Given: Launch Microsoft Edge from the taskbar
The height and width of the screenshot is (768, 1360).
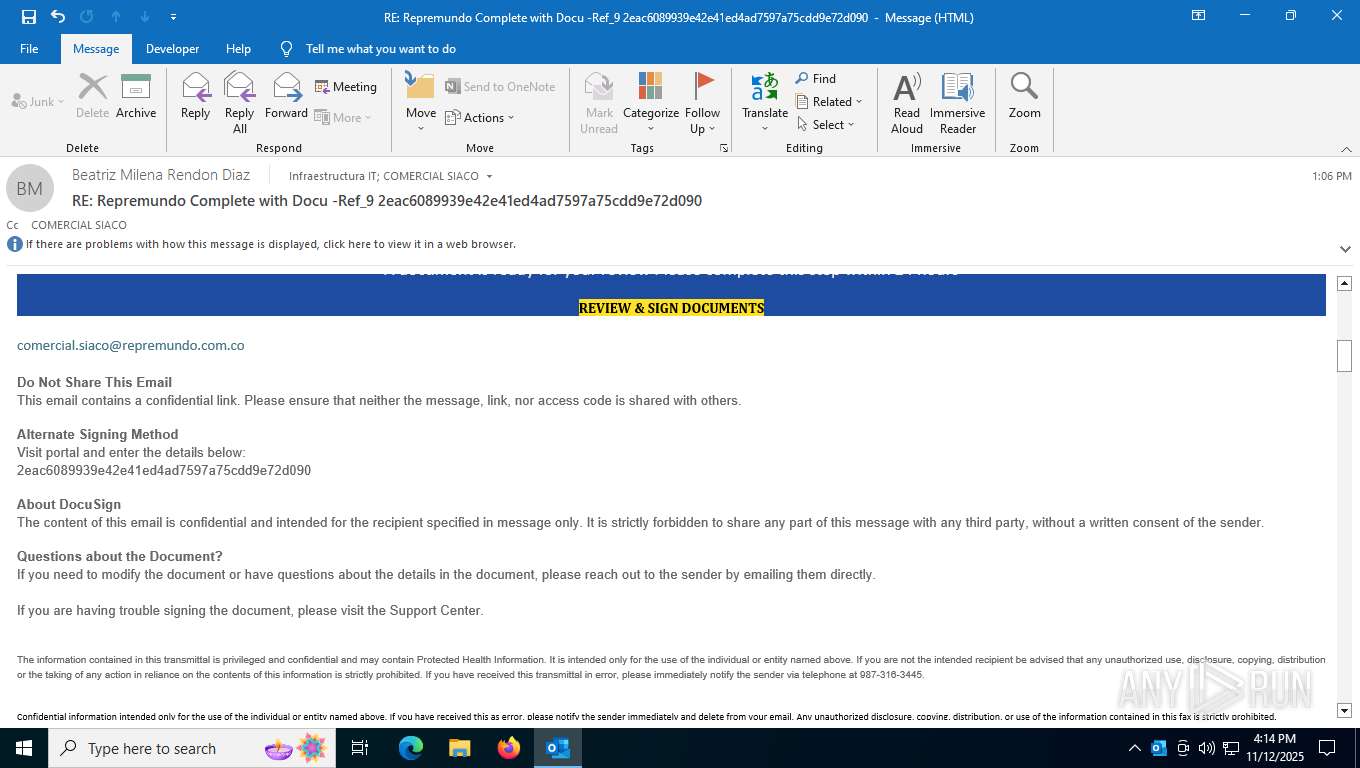Looking at the screenshot, I should [410, 748].
